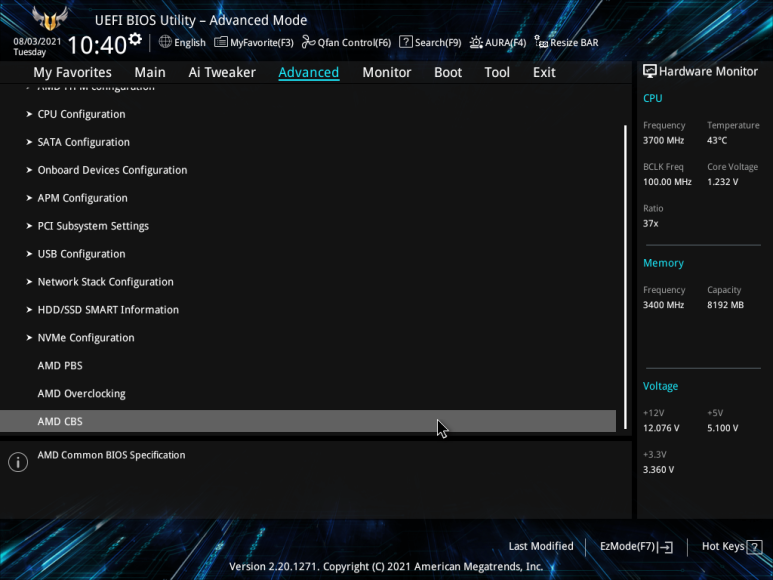The width and height of the screenshot is (773, 580).
Task: Expand PCI Subsystem Settings arrow
Action: point(29,226)
